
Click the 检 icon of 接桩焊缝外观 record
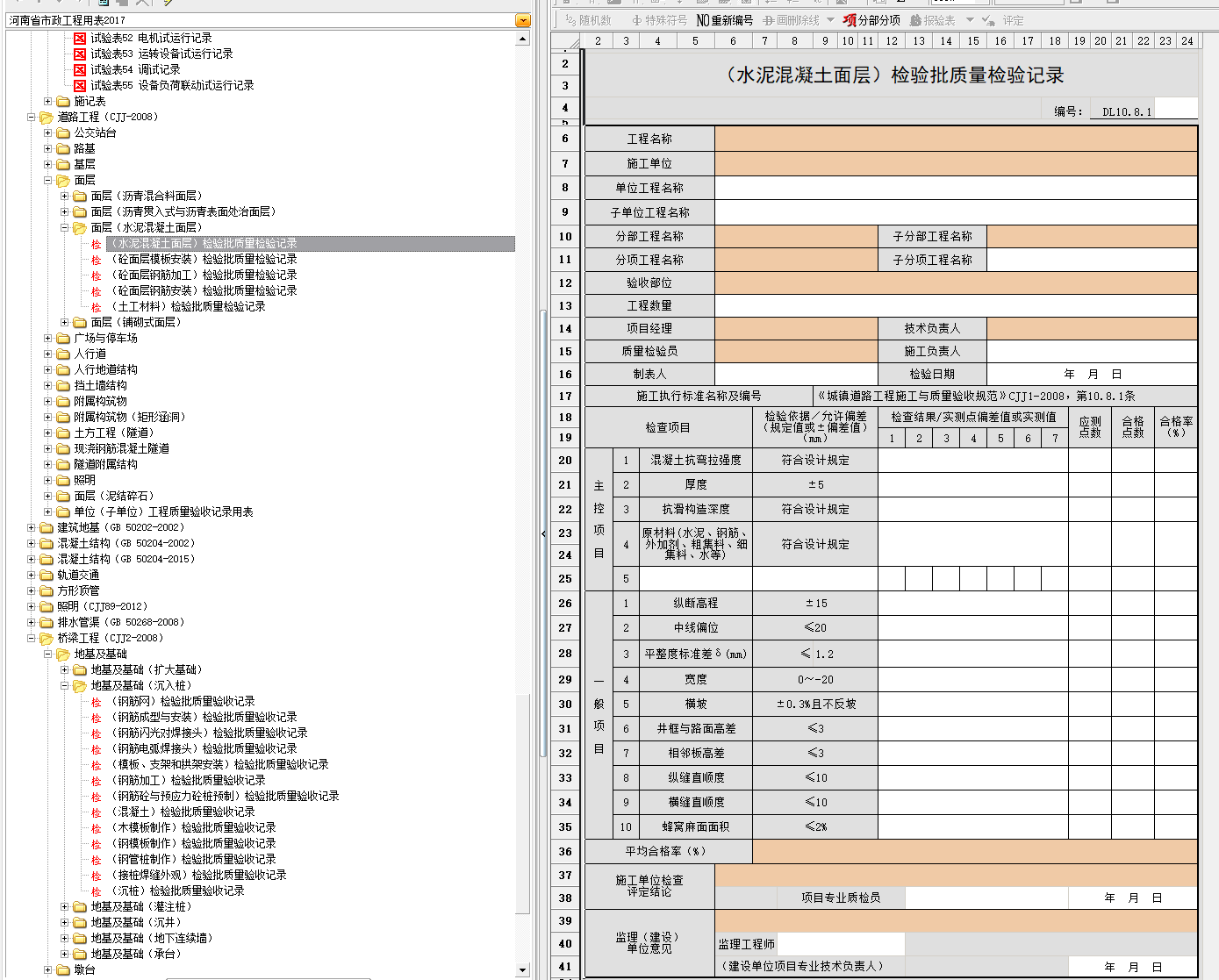click(x=97, y=876)
